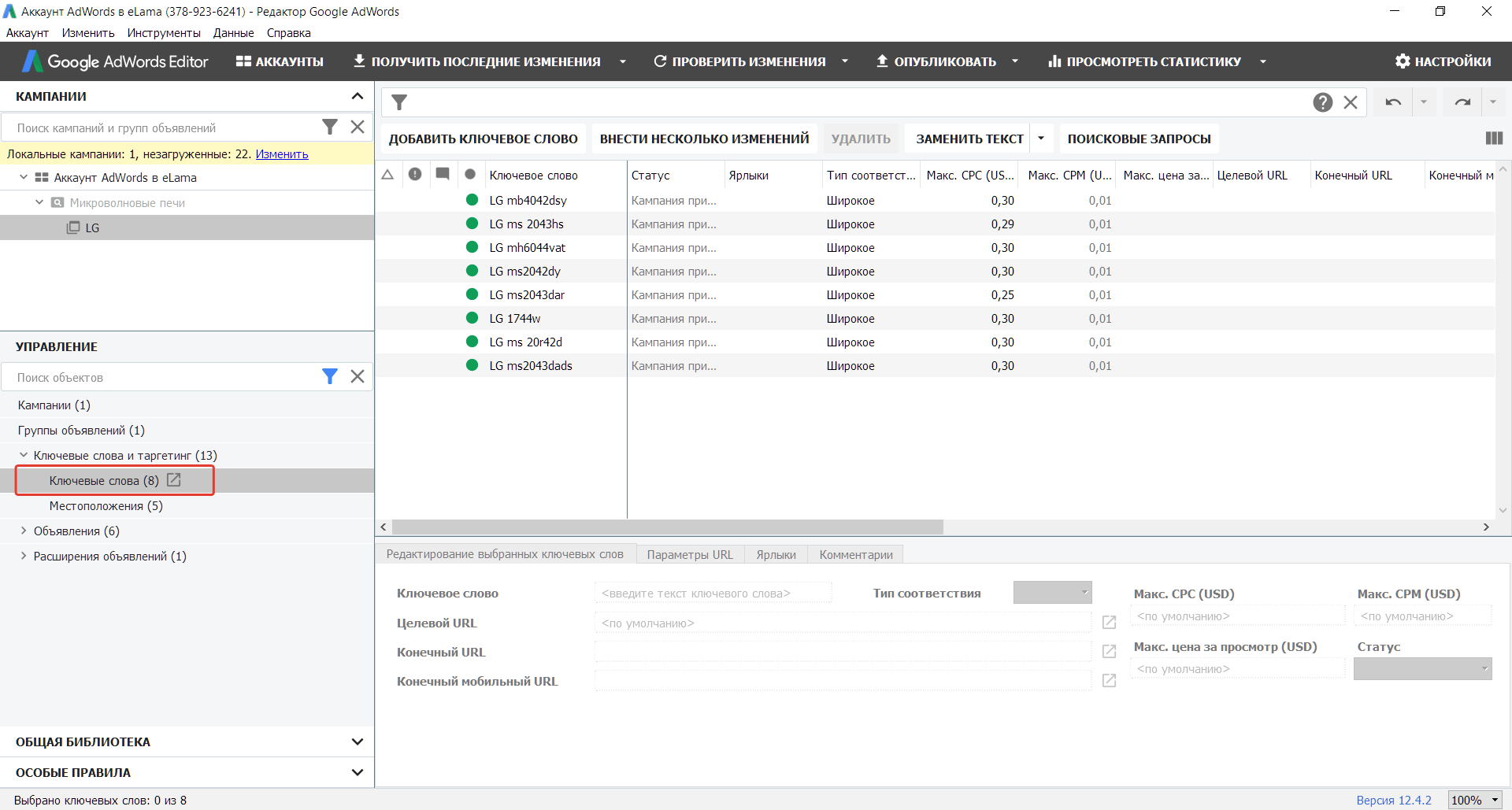The width and height of the screenshot is (1512, 810).
Task: Click Просмотреть статистику chart button
Action: coord(1144,61)
